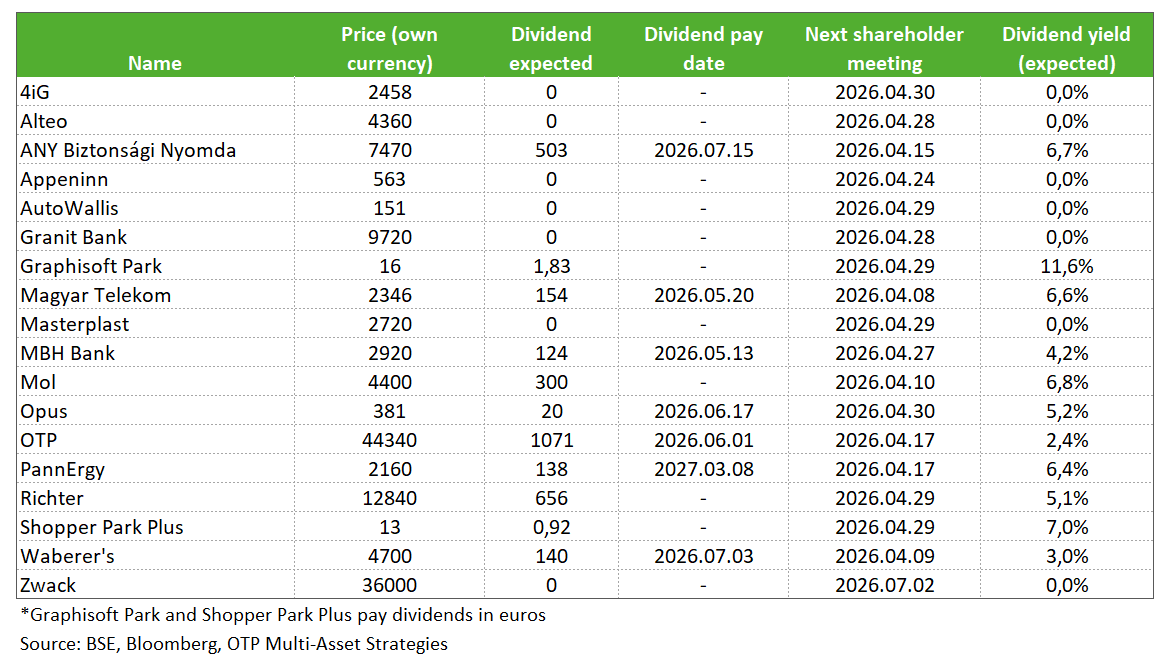The height and width of the screenshot is (657, 1154).
Task: Click the Richter dividend yield 5,1%
Action: 1066,499
